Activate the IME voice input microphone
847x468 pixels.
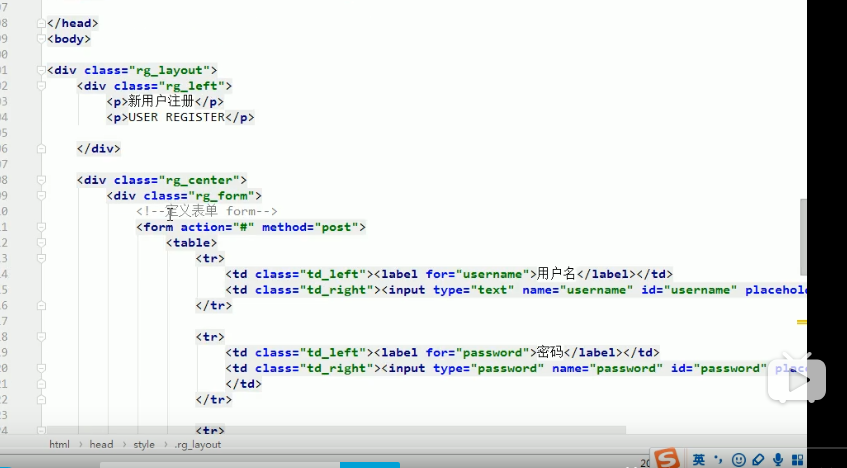(x=778, y=460)
